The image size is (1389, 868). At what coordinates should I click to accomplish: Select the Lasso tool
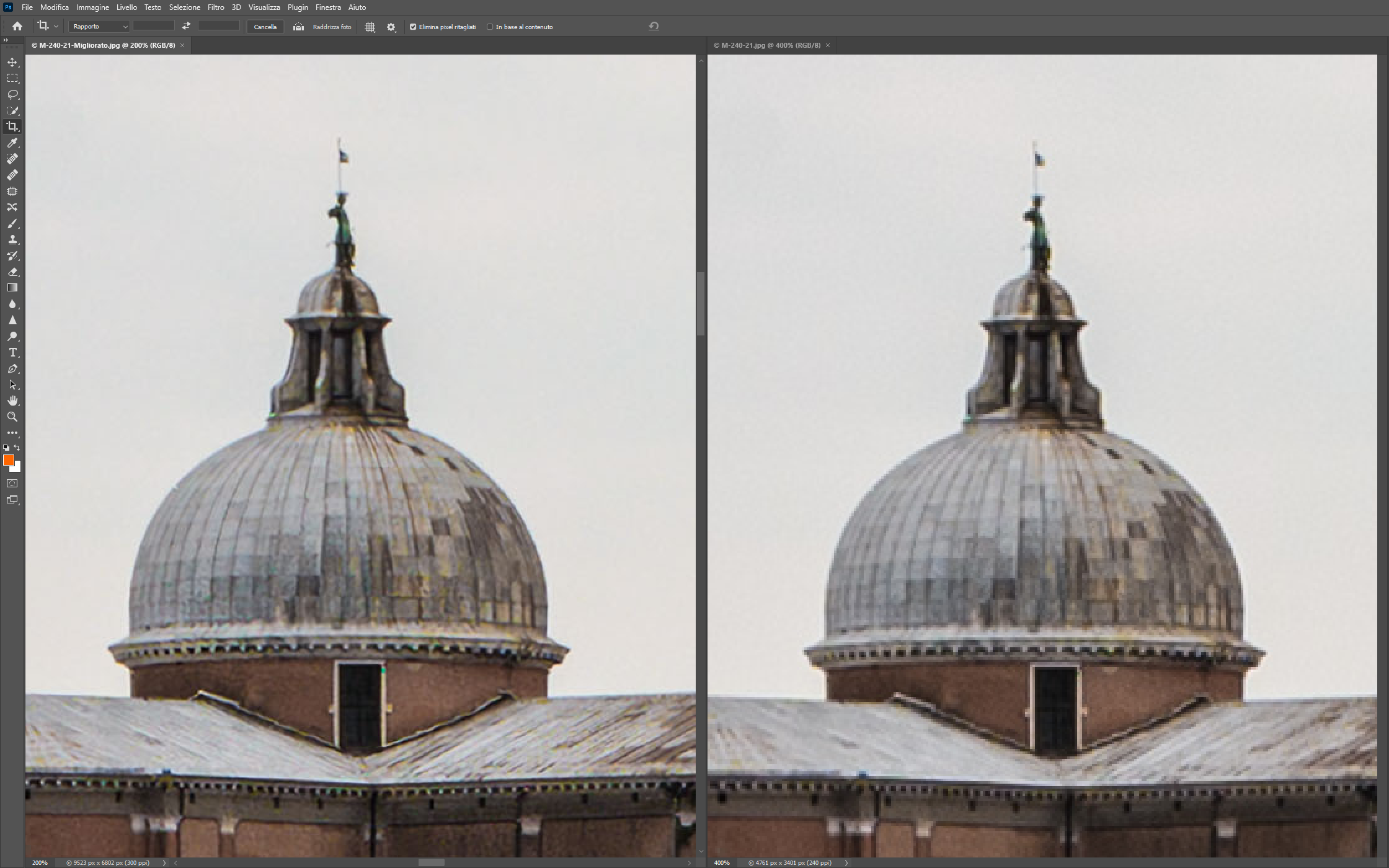point(12,94)
